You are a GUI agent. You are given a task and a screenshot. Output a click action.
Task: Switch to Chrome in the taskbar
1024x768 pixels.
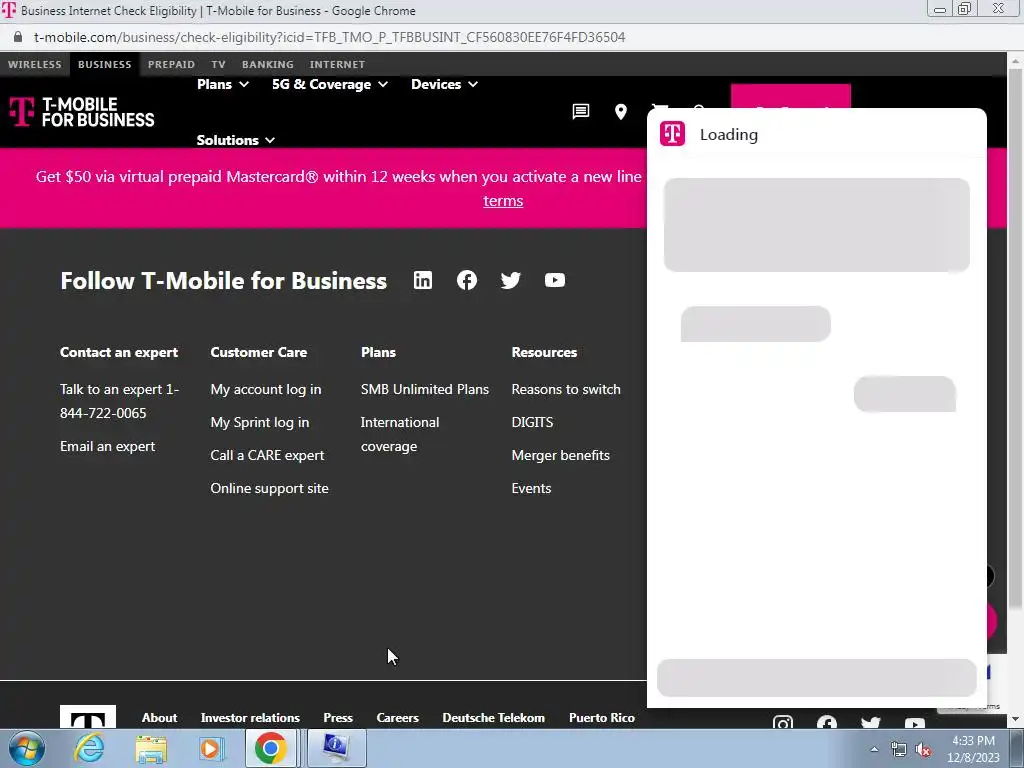tap(270, 748)
